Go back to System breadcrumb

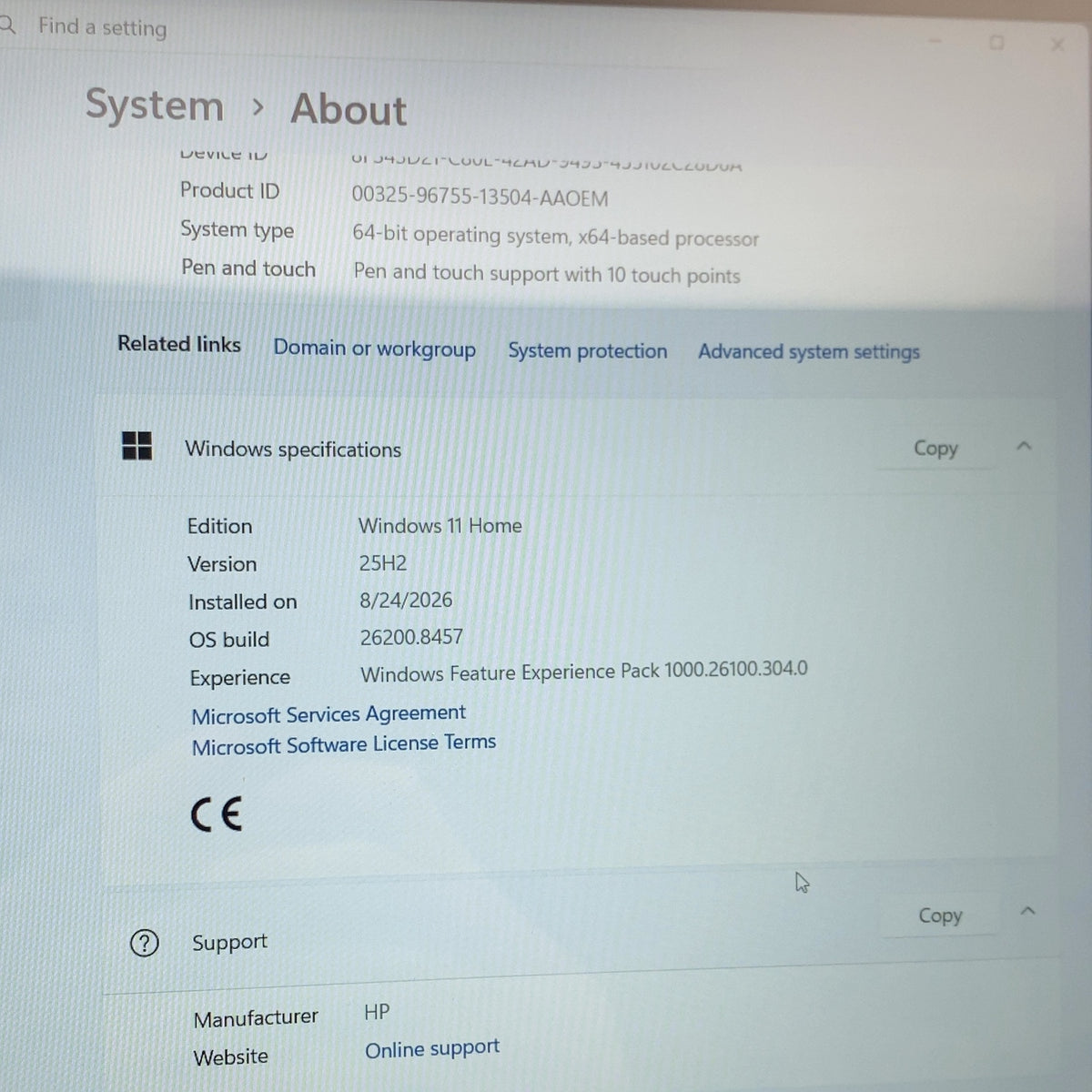point(155,106)
